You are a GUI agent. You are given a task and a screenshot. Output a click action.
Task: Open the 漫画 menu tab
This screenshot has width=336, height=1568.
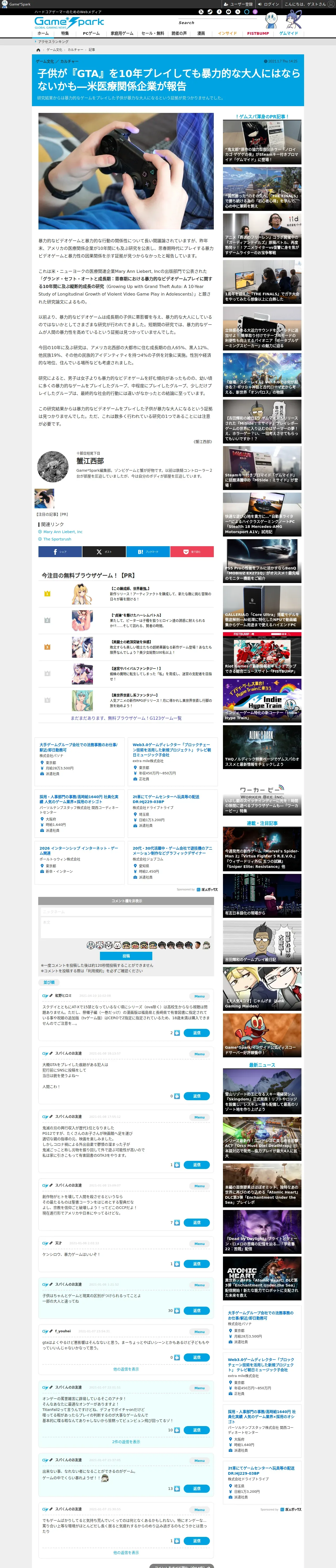point(201,33)
